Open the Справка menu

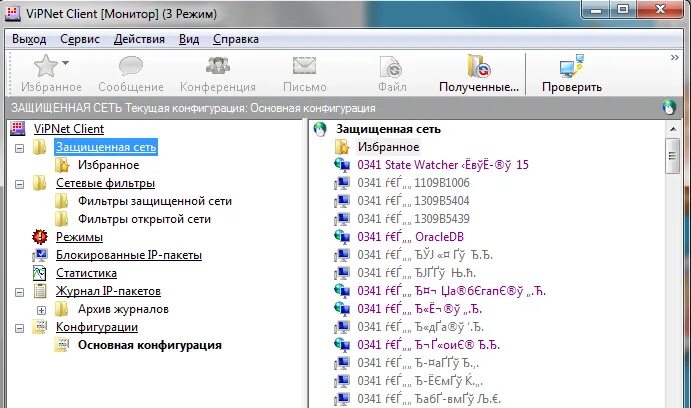236,39
